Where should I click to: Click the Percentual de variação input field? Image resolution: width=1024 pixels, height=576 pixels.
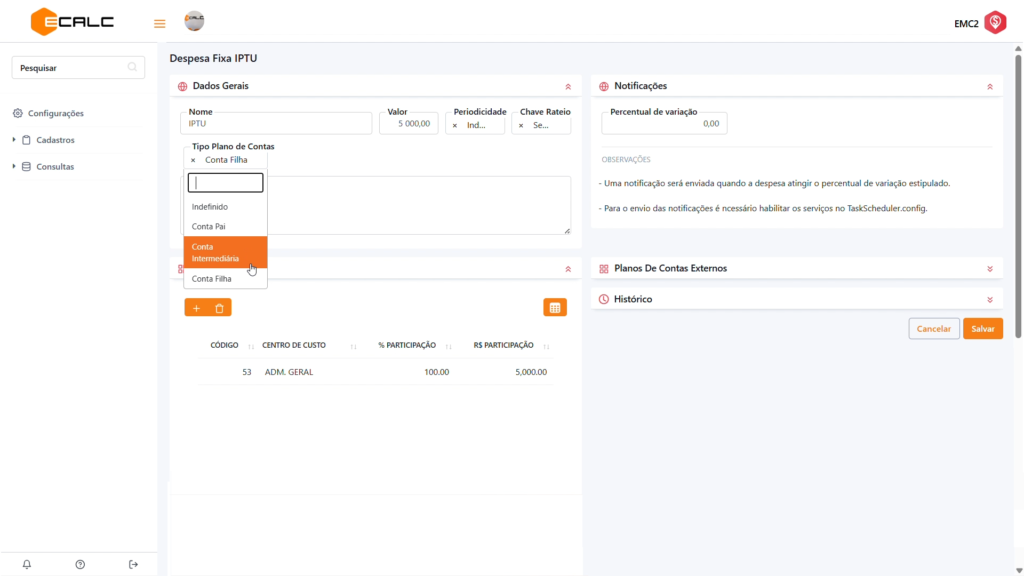[x=664, y=124]
